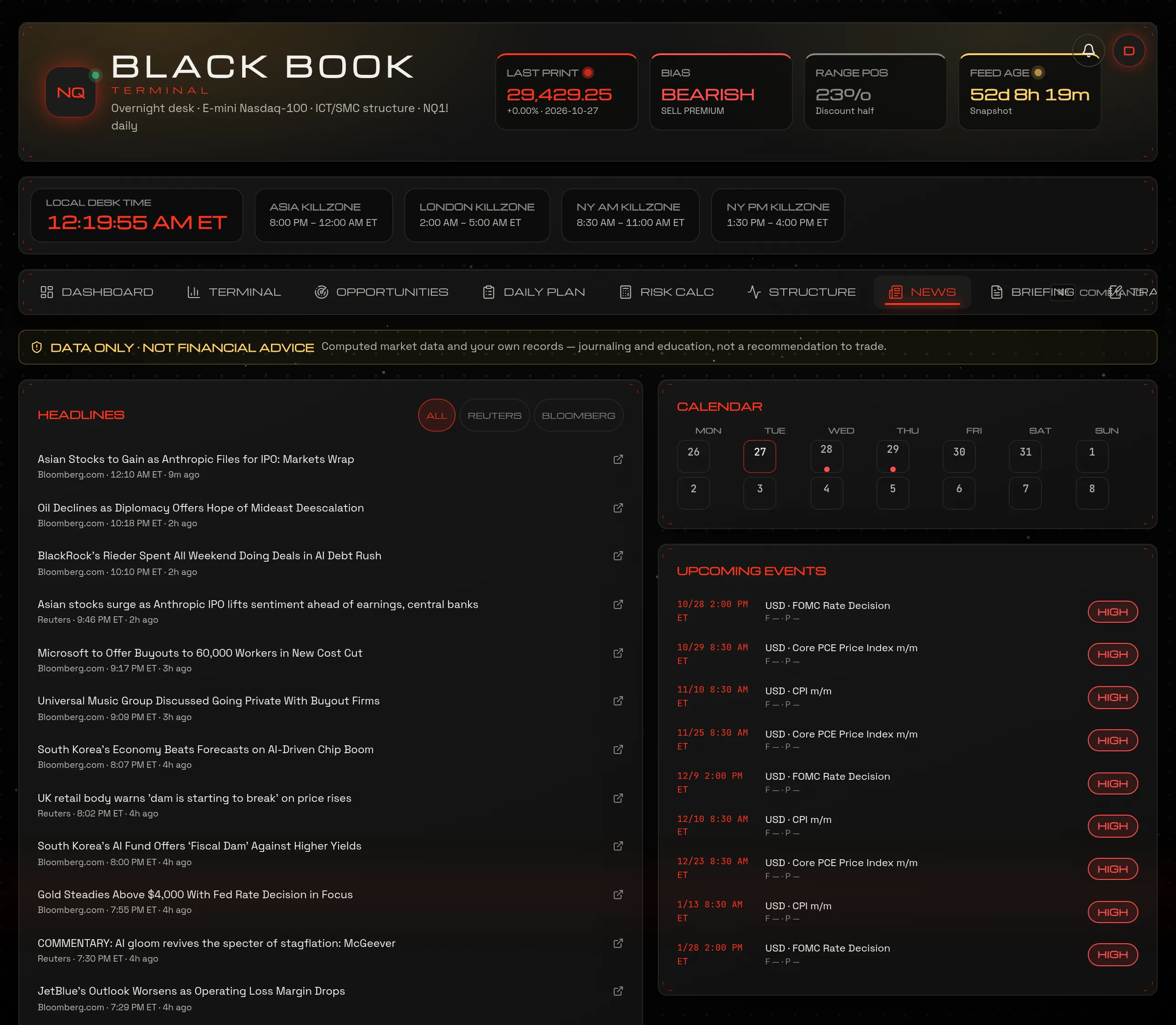Screen dimensions: 1176x1025
Task: Click the Risk Calc calculator icon
Action: pyautogui.click(x=626, y=292)
